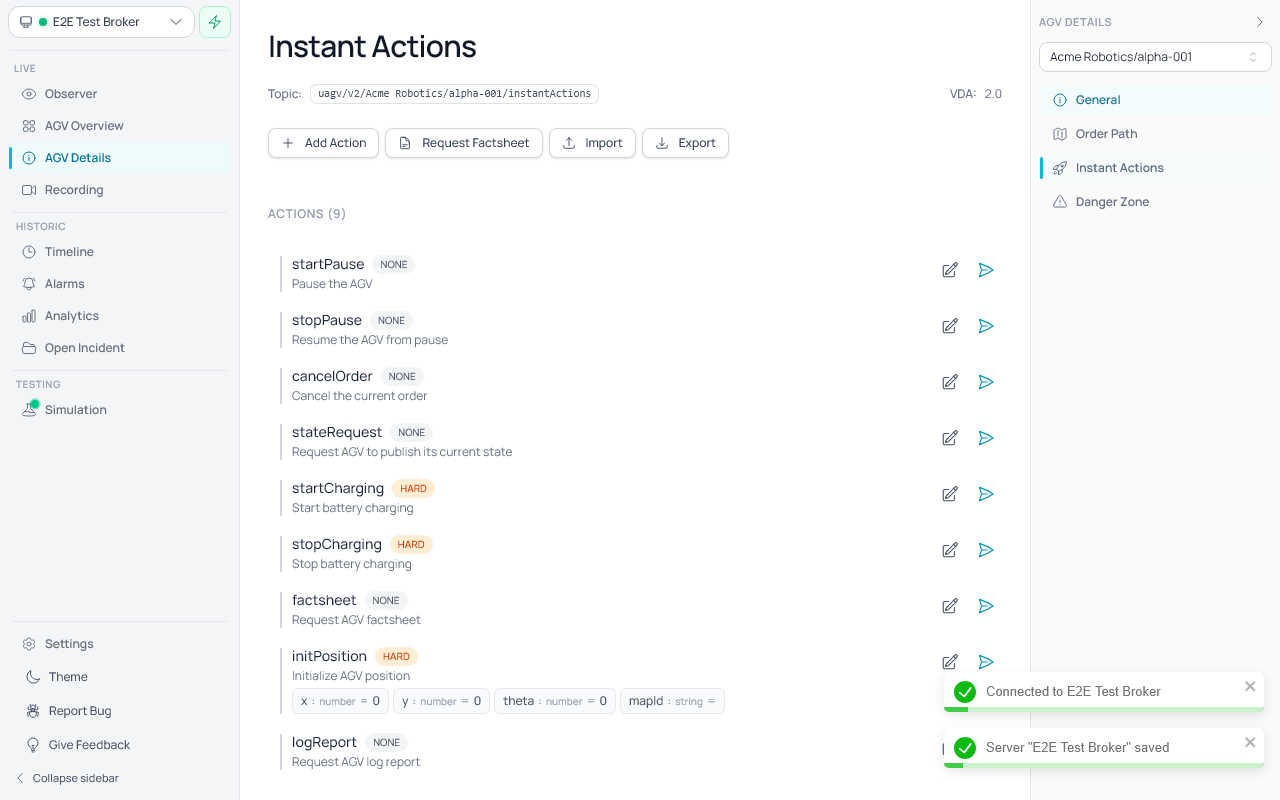Dismiss the Connected to E2E Test Broker notification
1280x800 pixels.
(1250, 686)
